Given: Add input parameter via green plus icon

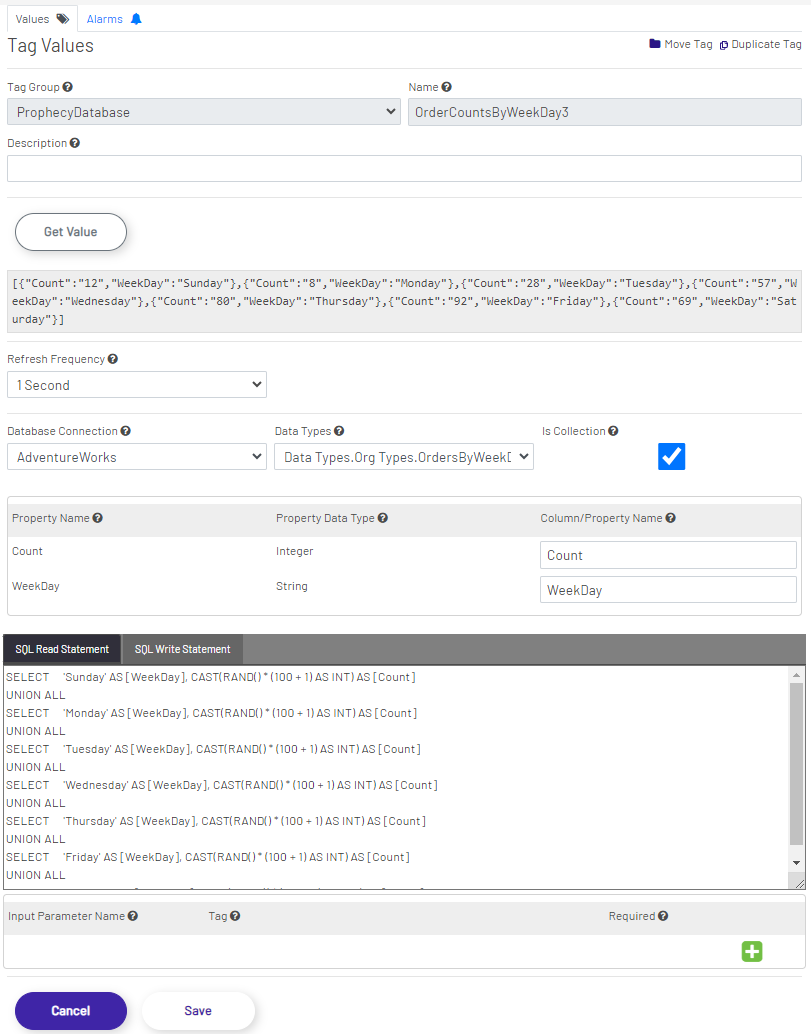Looking at the screenshot, I should tap(752, 951).
